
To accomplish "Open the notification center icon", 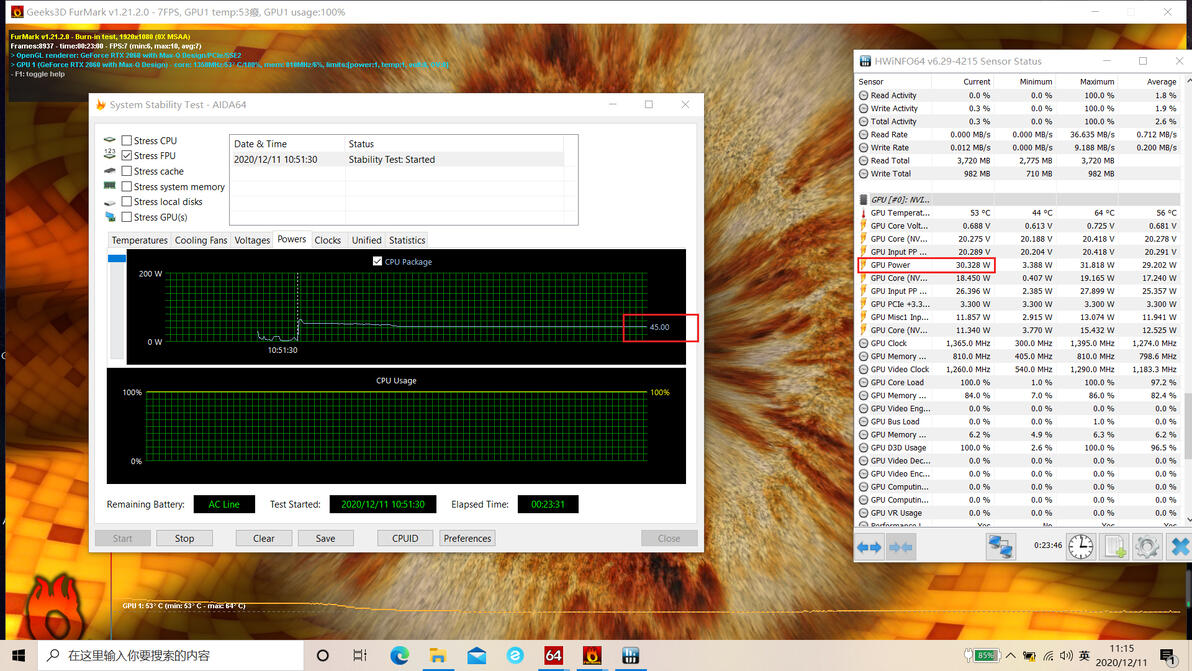I will click(1168, 655).
